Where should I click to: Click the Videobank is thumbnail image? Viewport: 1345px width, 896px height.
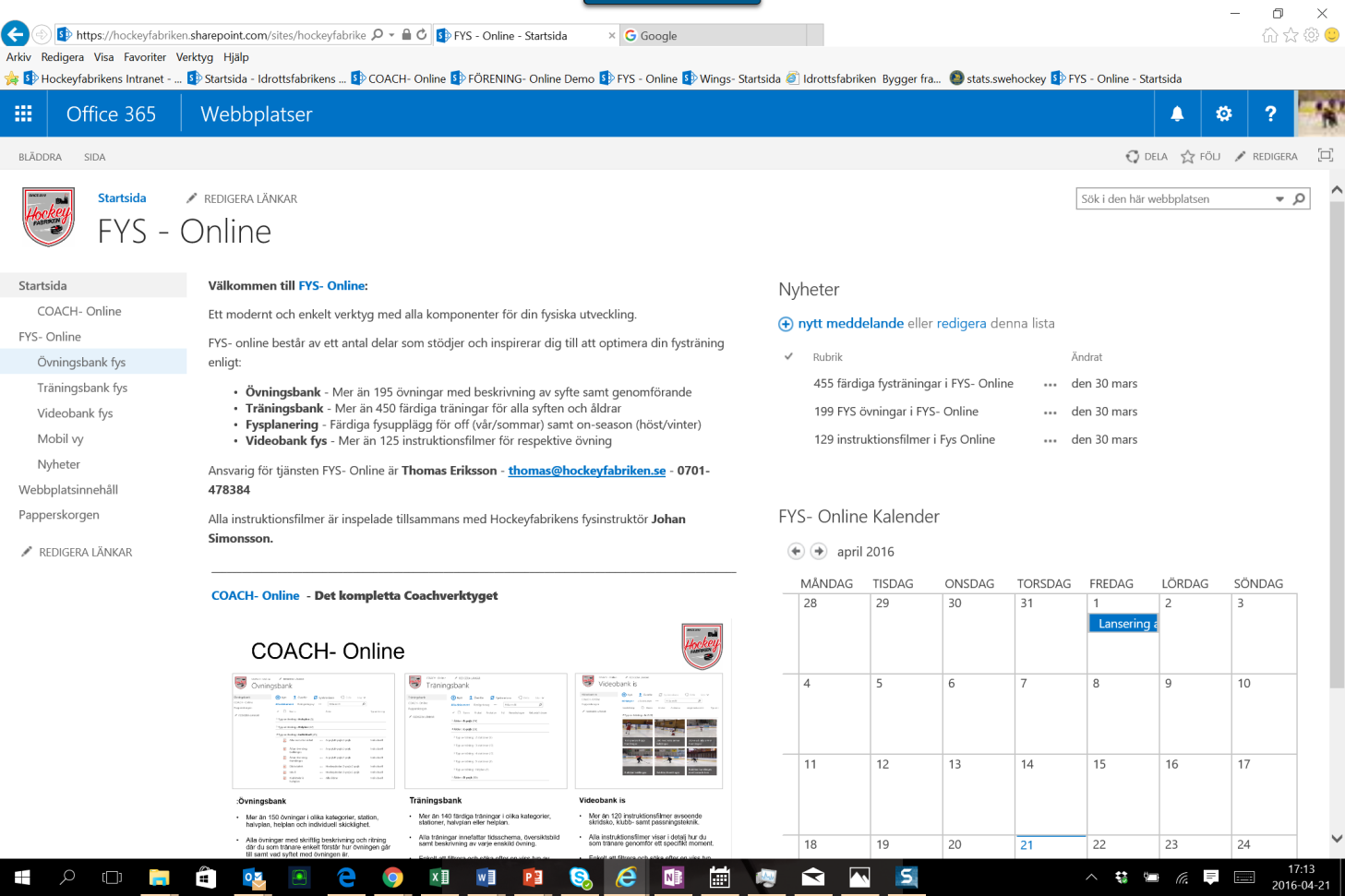649,730
